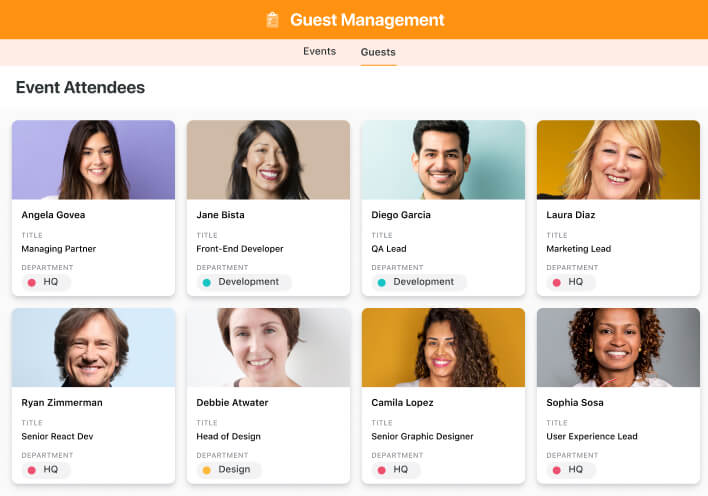Click the Head of Design title text

coord(228,436)
